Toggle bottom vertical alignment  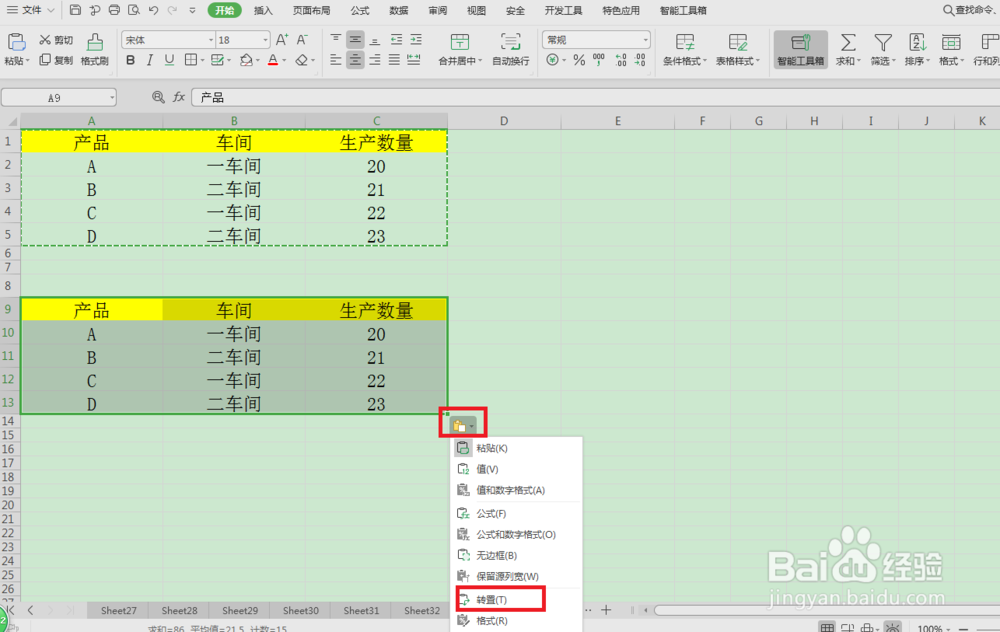click(x=375, y=40)
